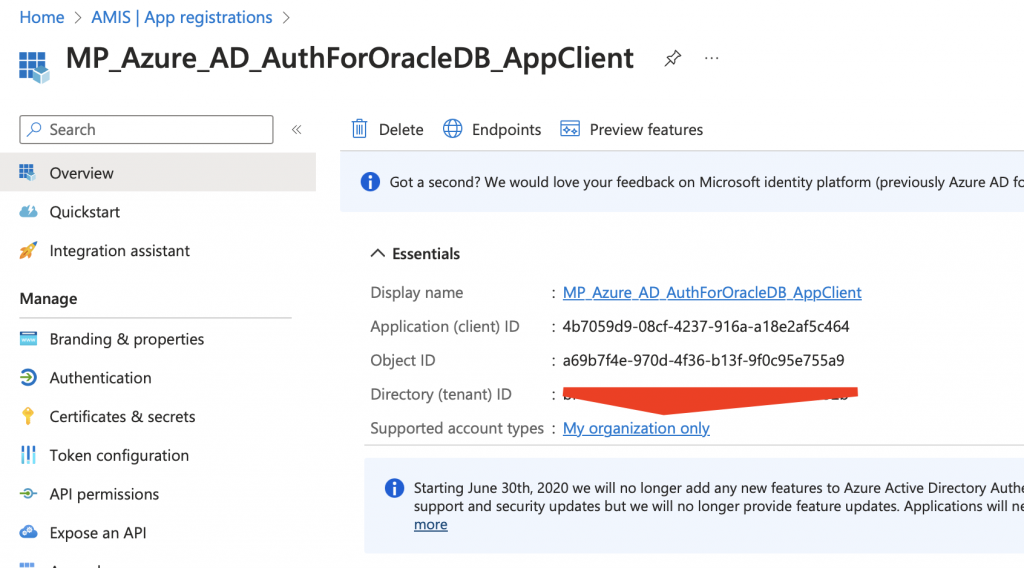Open Branding & properties page
The width and height of the screenshot is (1024, 568).
pos(126,339)
